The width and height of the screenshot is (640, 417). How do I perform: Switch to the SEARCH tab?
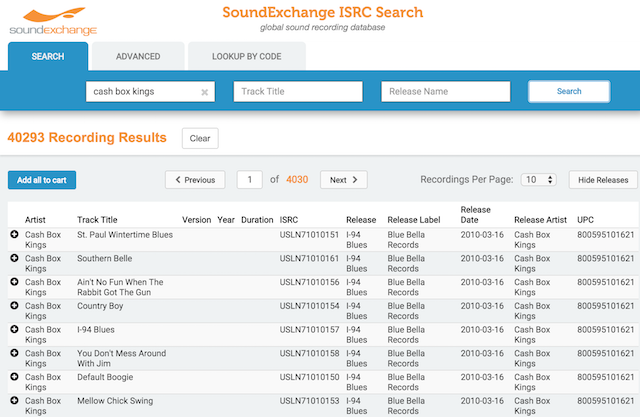pyautogui.click(x=48, y=56)
